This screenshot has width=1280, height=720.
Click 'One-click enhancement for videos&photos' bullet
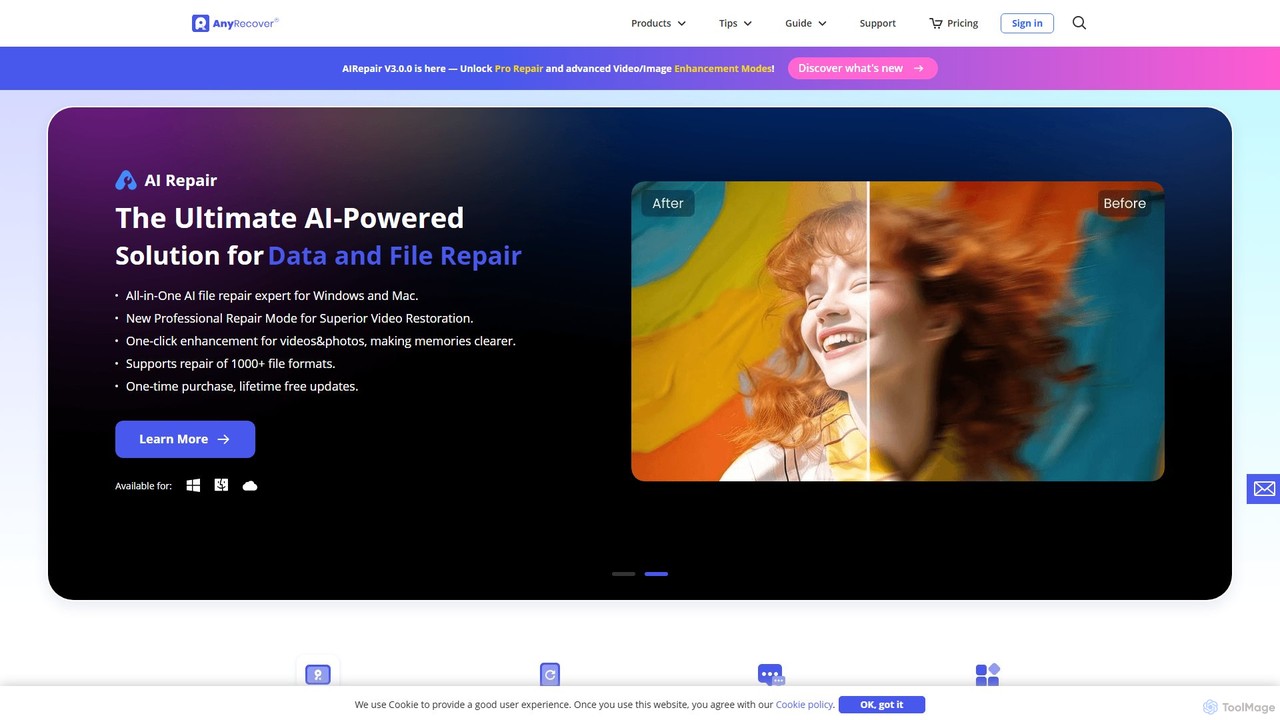pos(321,341)
